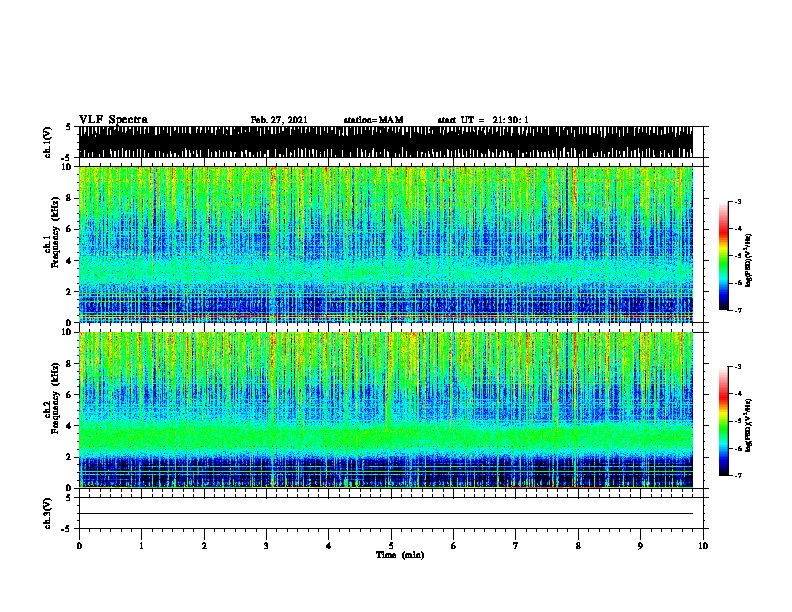The image size is (792, 612).
Task: Click the flat ch.3 voltage trace
Action: [x=386, y=514]
